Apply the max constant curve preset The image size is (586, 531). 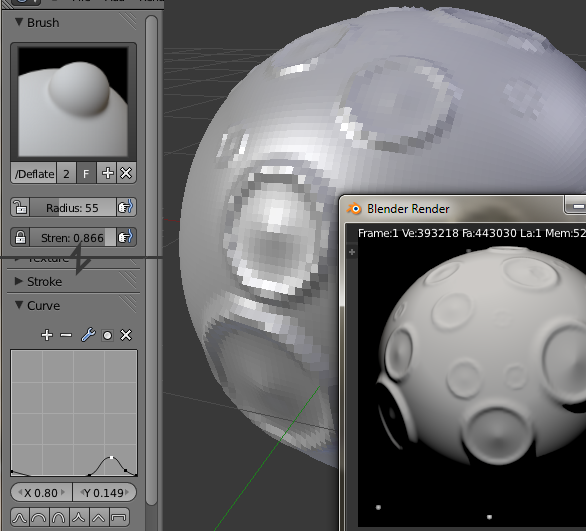click(x=119, y=517)
